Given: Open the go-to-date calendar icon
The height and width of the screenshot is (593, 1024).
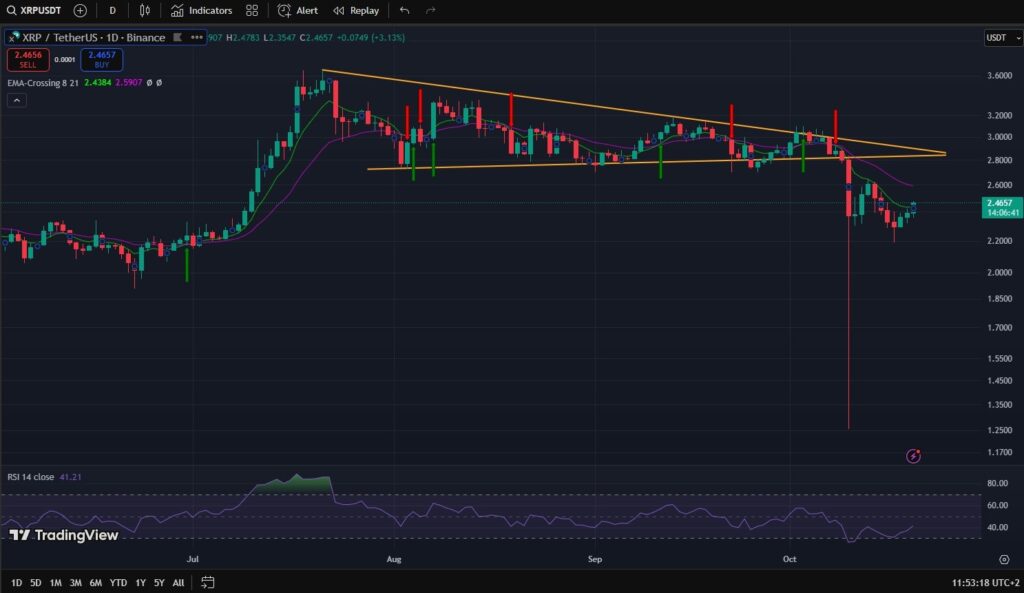Looking at the screenshot, I should [x=206, y=582].
